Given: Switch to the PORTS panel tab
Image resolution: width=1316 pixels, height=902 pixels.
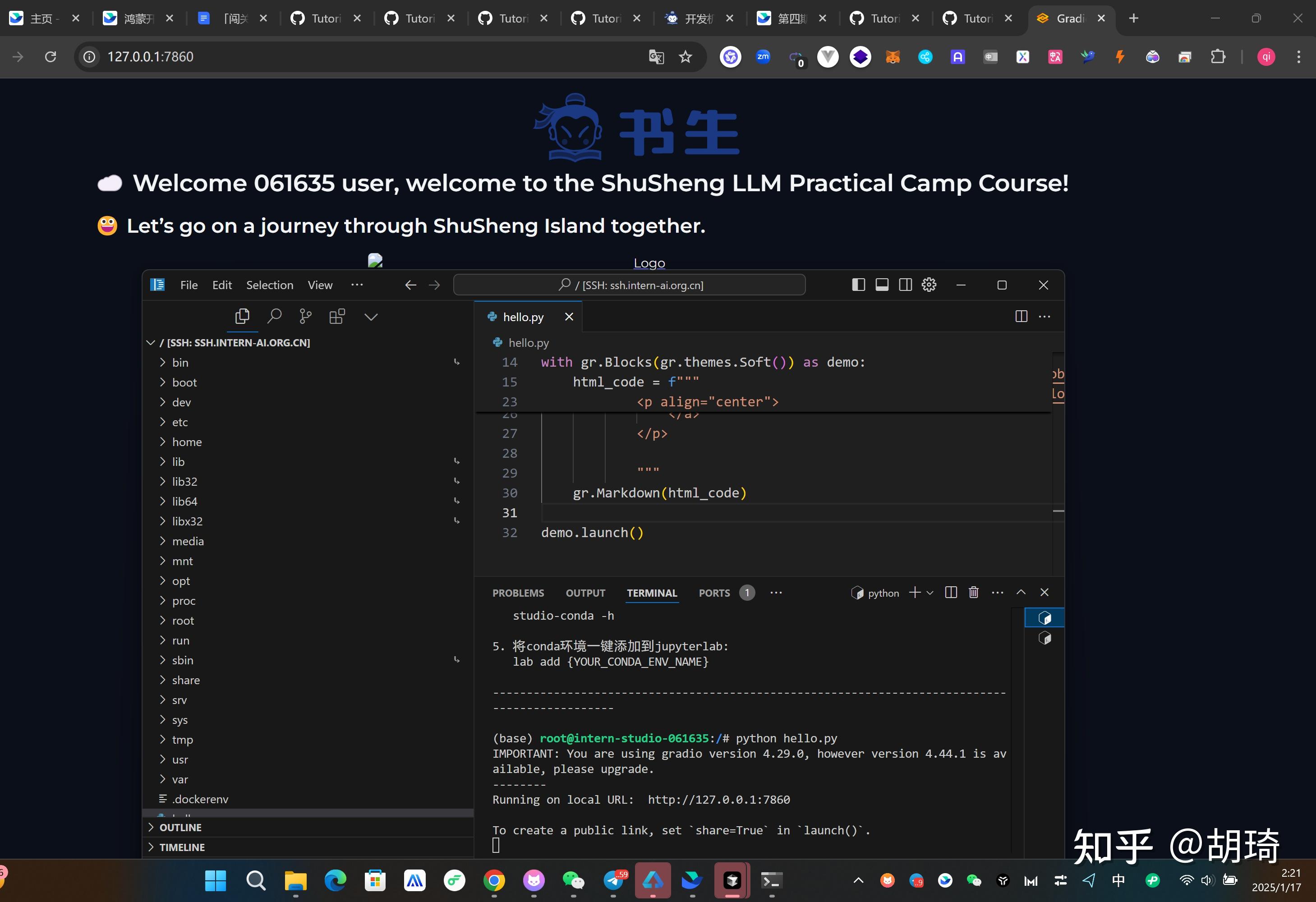Looking at the screenshot, I should click(714, 593).
